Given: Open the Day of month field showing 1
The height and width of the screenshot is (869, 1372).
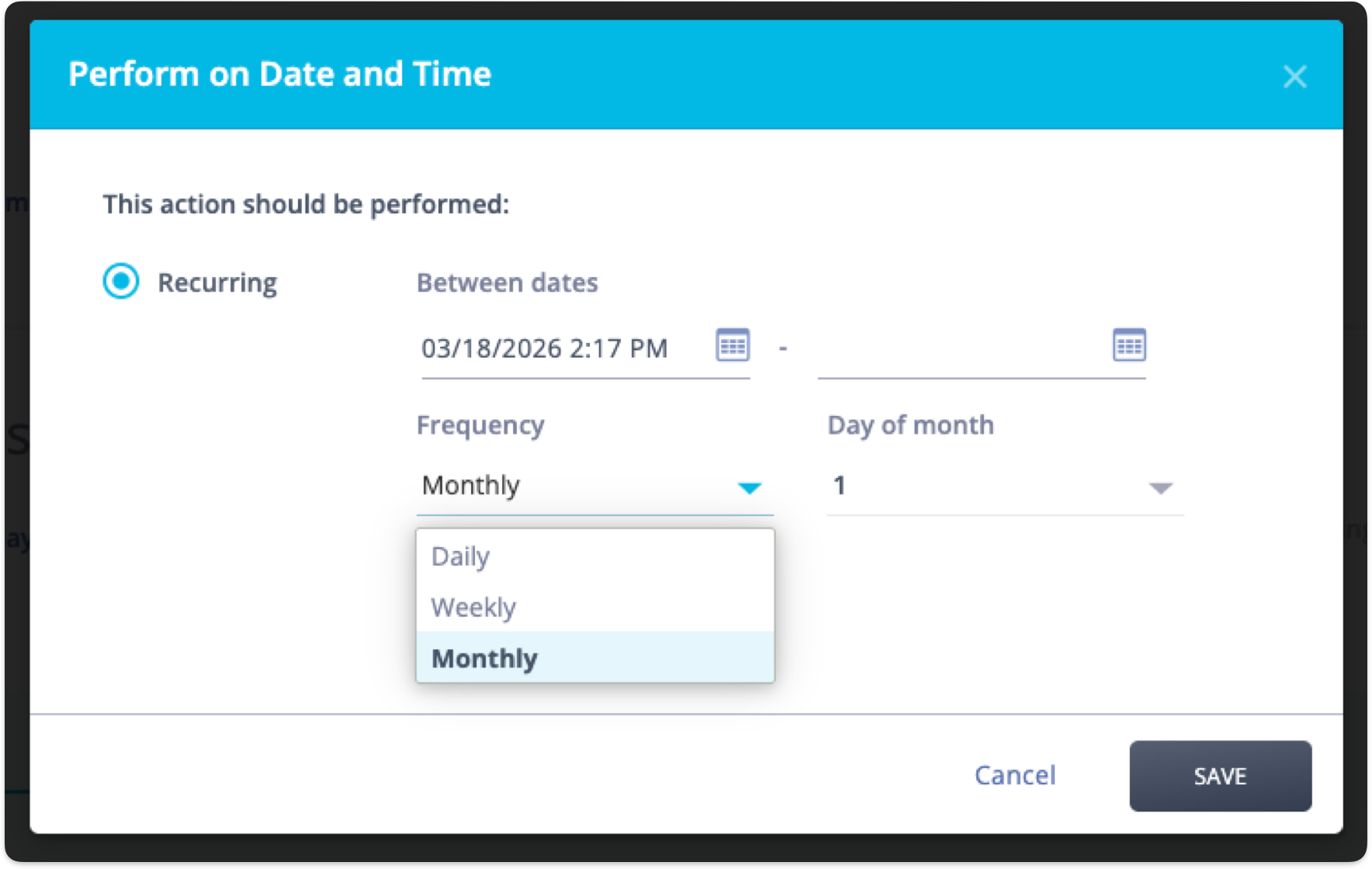Looking at the screenshot, I should (x=986, y=486).
